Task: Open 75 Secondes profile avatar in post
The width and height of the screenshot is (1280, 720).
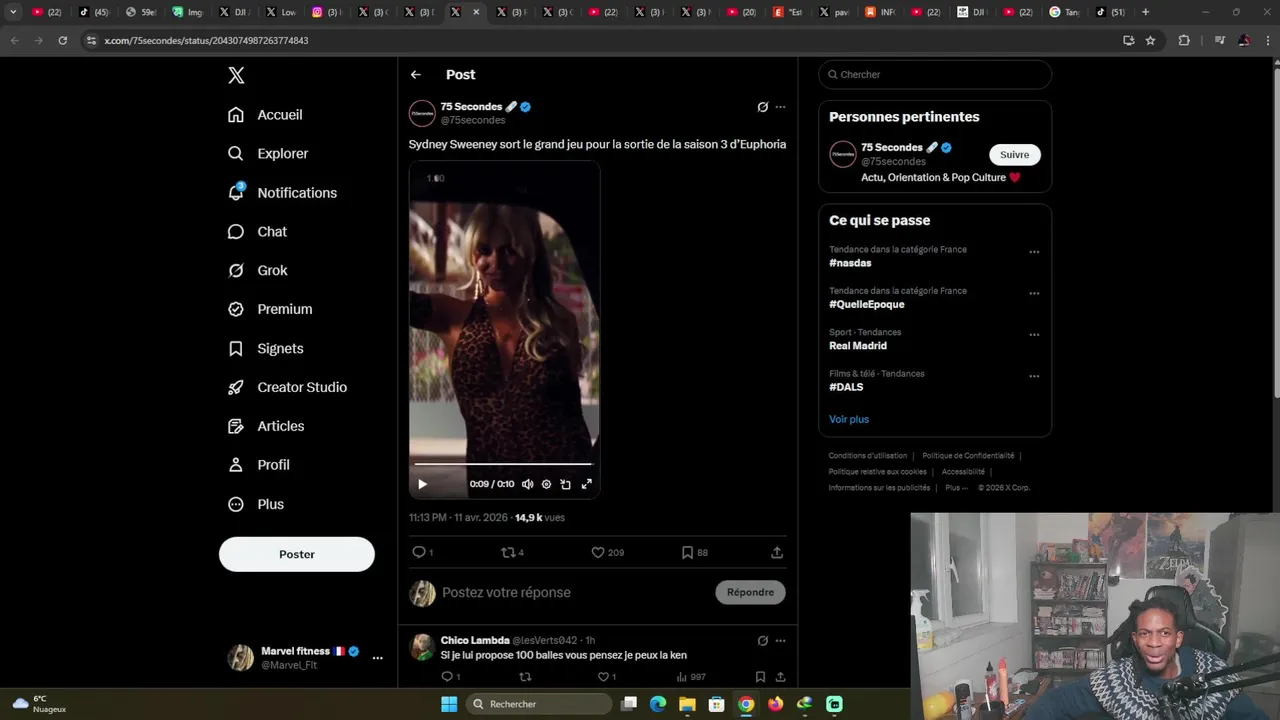Action: (422, 113)
